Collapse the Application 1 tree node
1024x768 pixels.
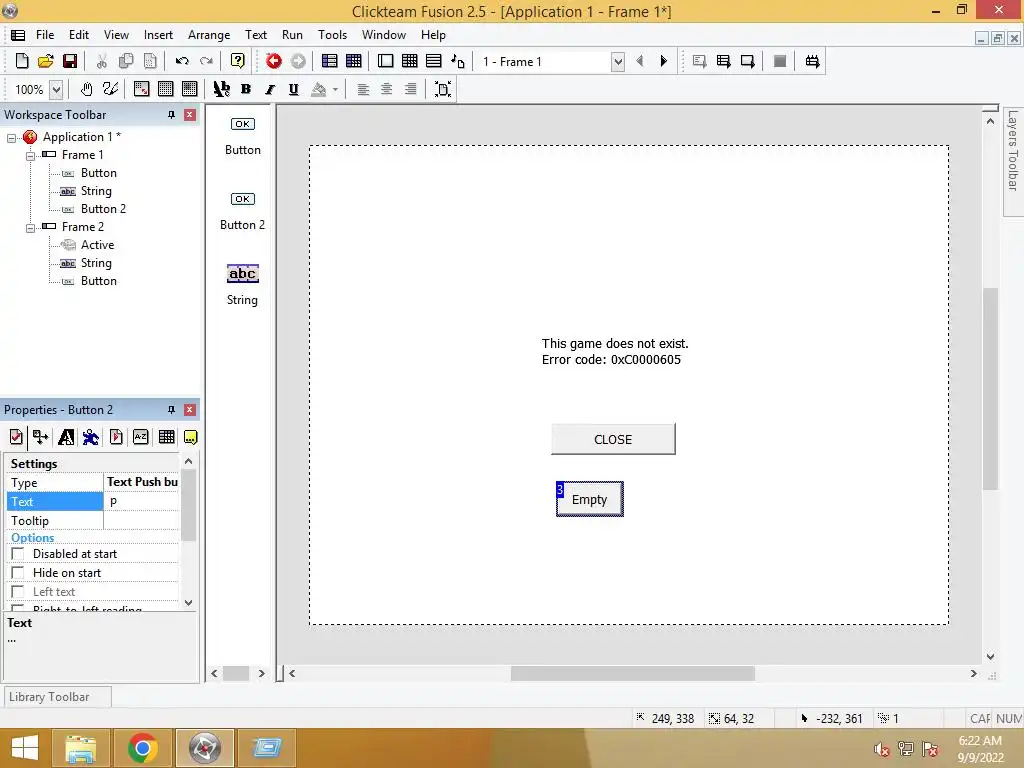coord(11,138)
